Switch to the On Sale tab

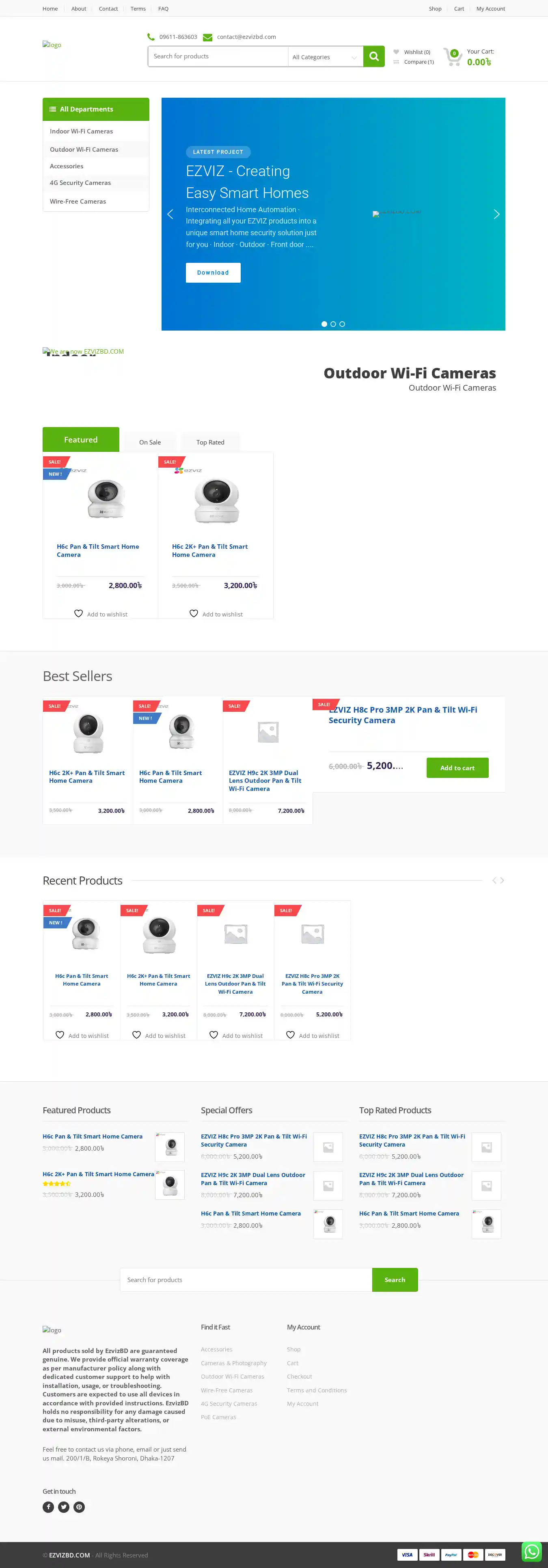(150, 442)
